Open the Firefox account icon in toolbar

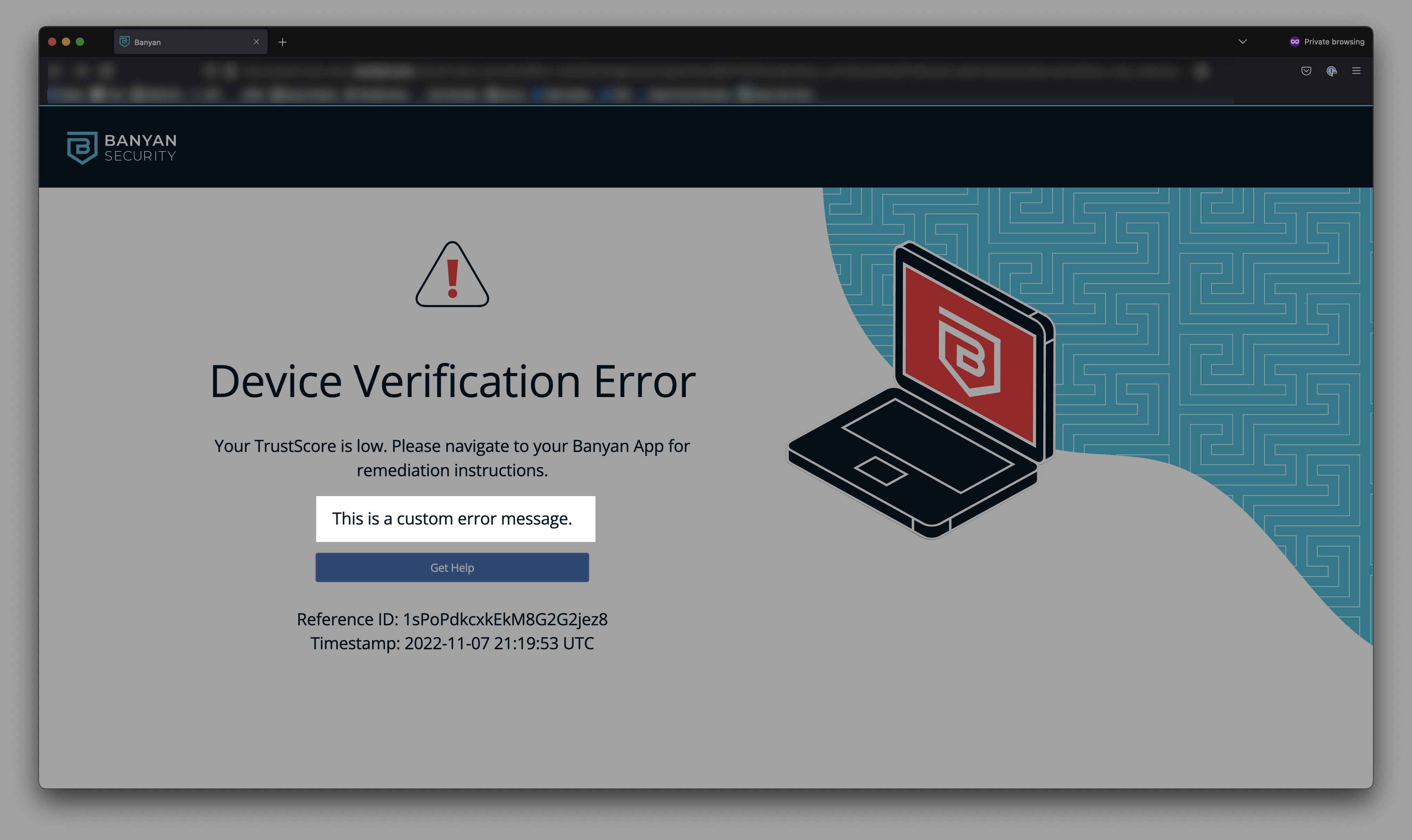[x=1331, y=71]
